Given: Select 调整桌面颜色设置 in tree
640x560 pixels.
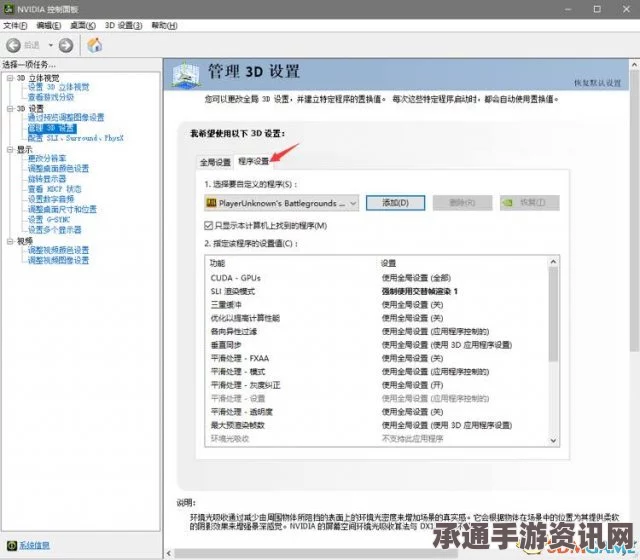Looking at the screenshot, I should coord(58,169).
